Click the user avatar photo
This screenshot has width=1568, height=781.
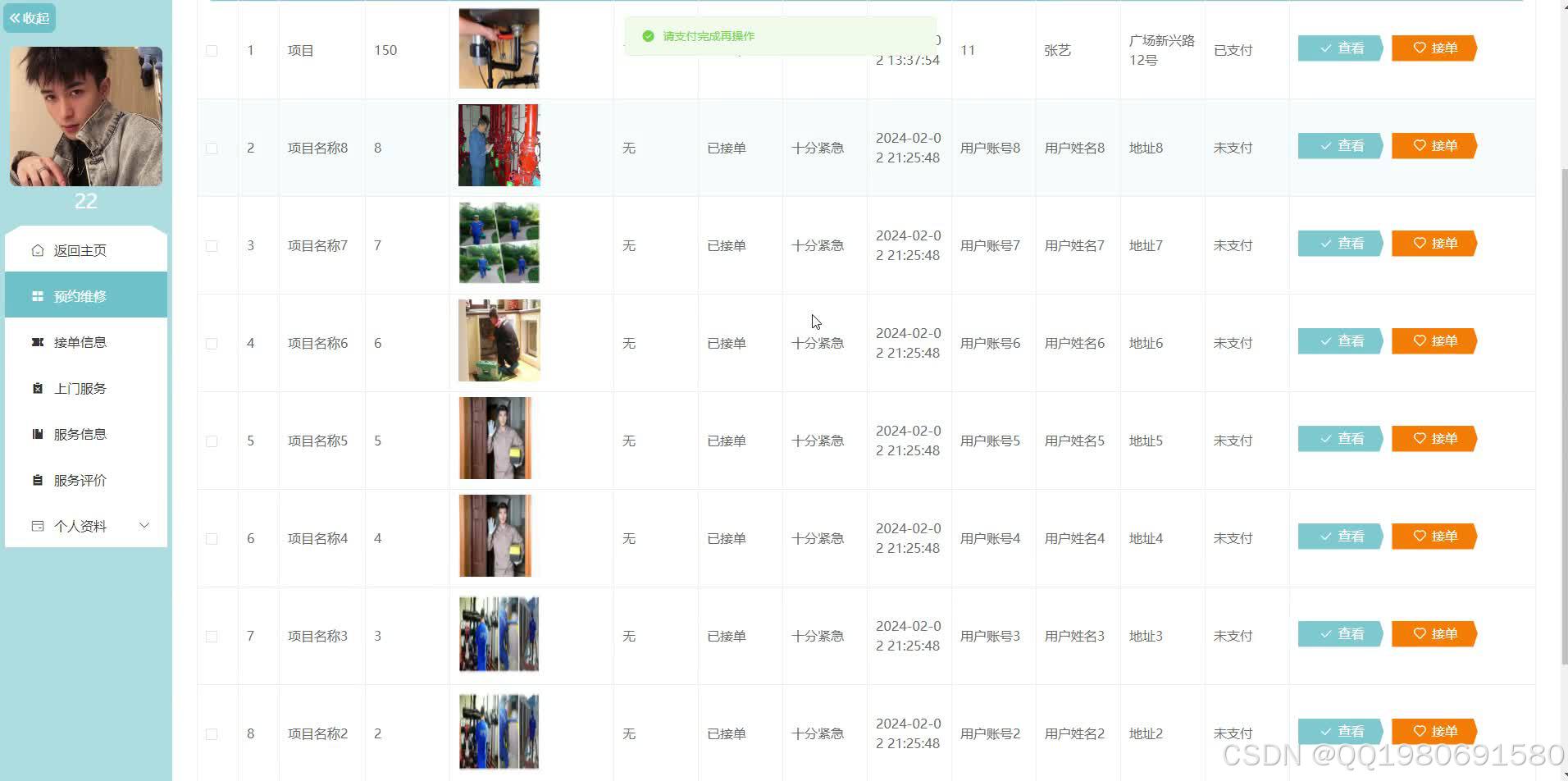(86, 116)
